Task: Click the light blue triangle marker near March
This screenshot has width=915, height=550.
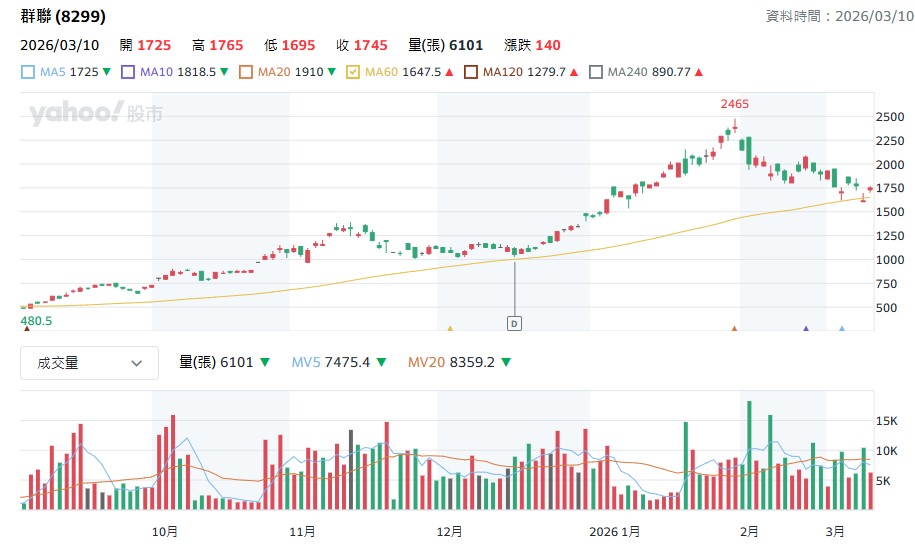Action: pyautogui.click(x=842, y=328)
